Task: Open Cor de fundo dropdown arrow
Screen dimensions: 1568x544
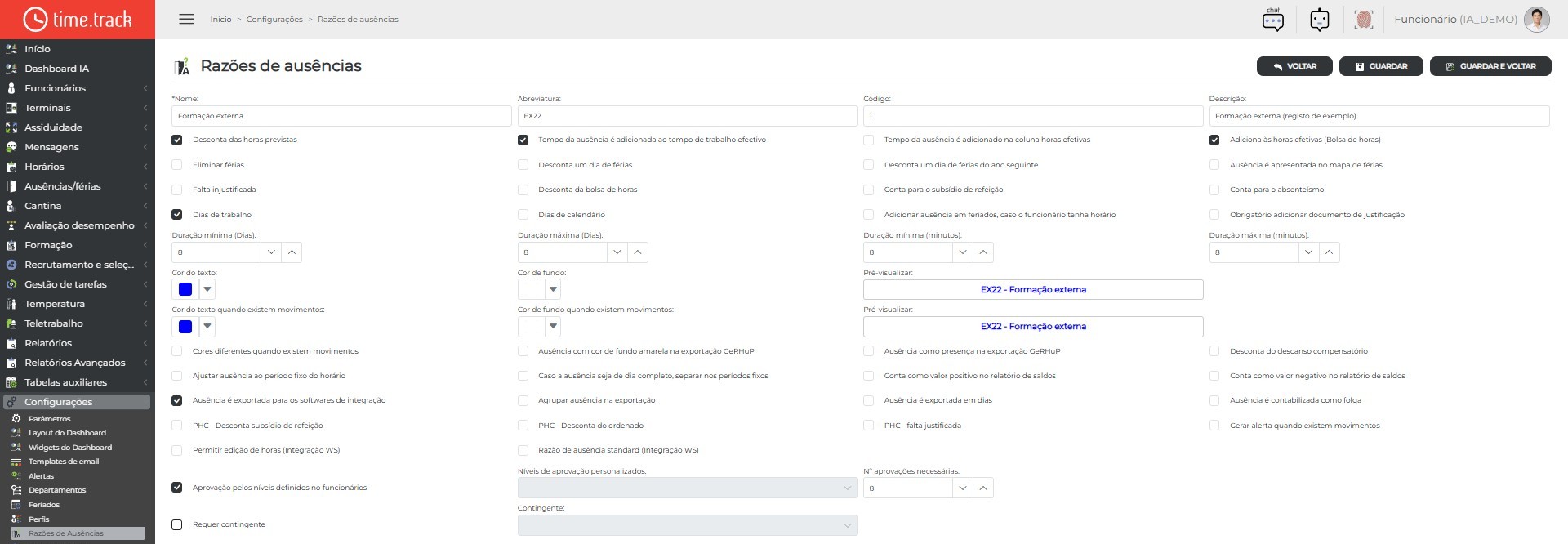Action: click(553, 289)
